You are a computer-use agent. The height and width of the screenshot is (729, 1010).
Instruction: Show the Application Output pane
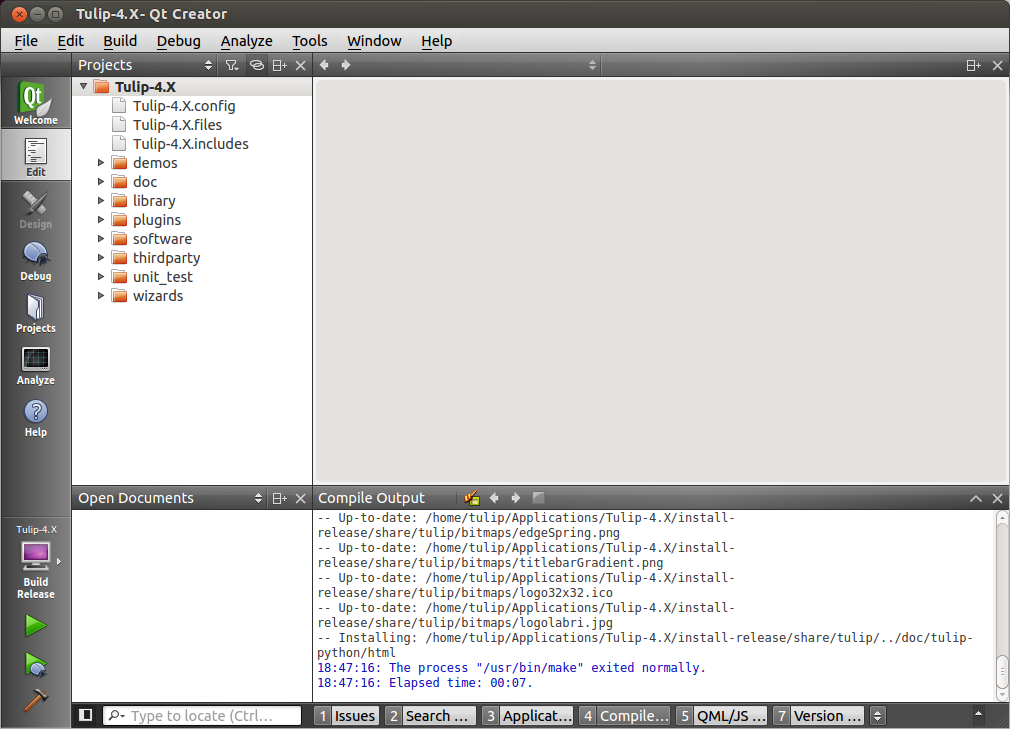[528, 715]
